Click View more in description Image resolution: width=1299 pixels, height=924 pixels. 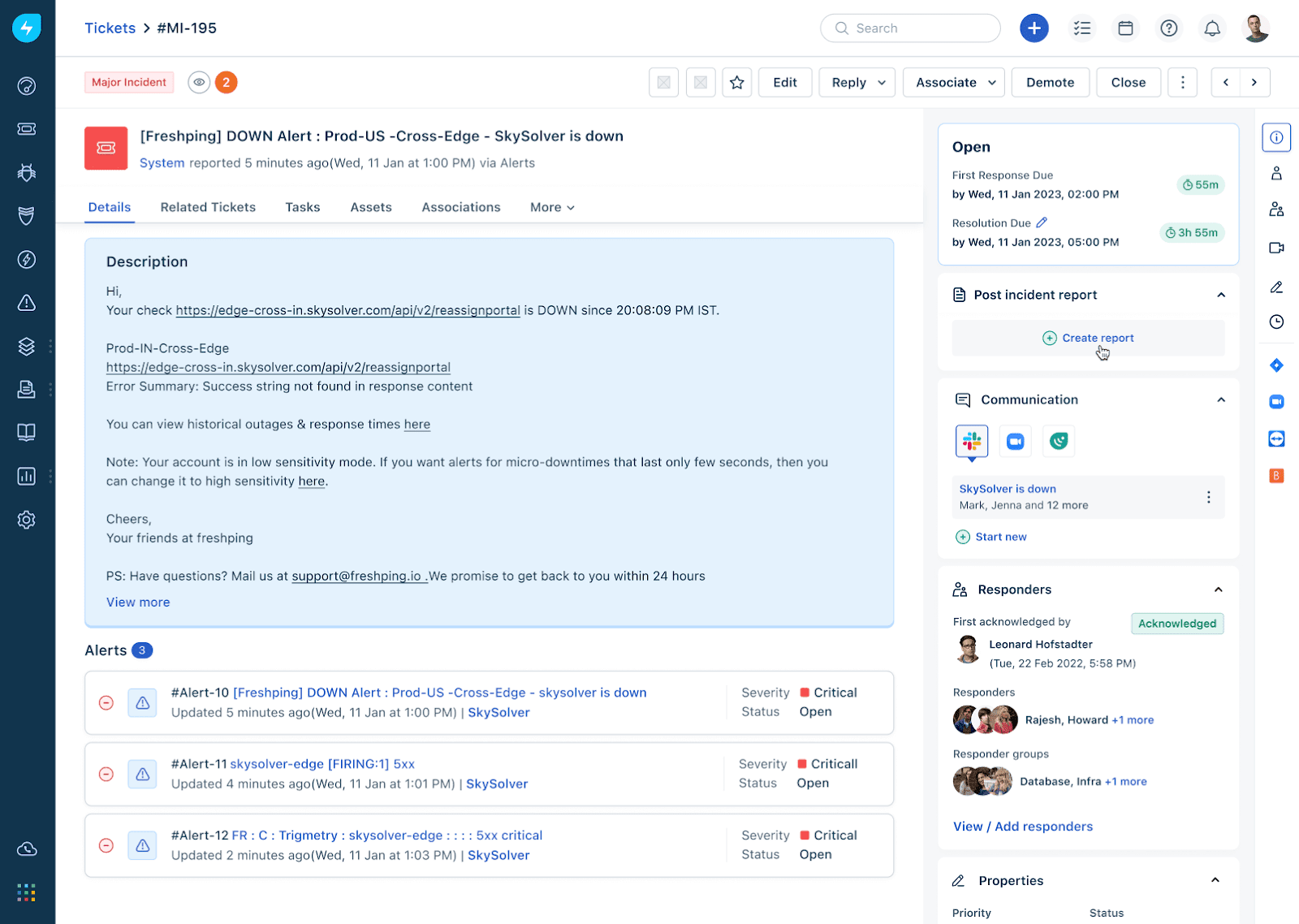[138, 602]
